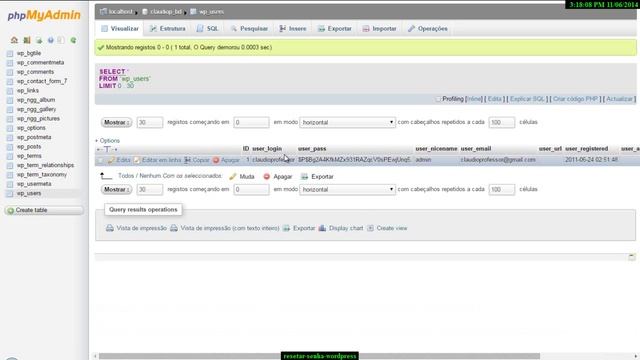This screenshot has width=640, height=360.
Task: Open the SQL tab
Action: pos(207,29)
